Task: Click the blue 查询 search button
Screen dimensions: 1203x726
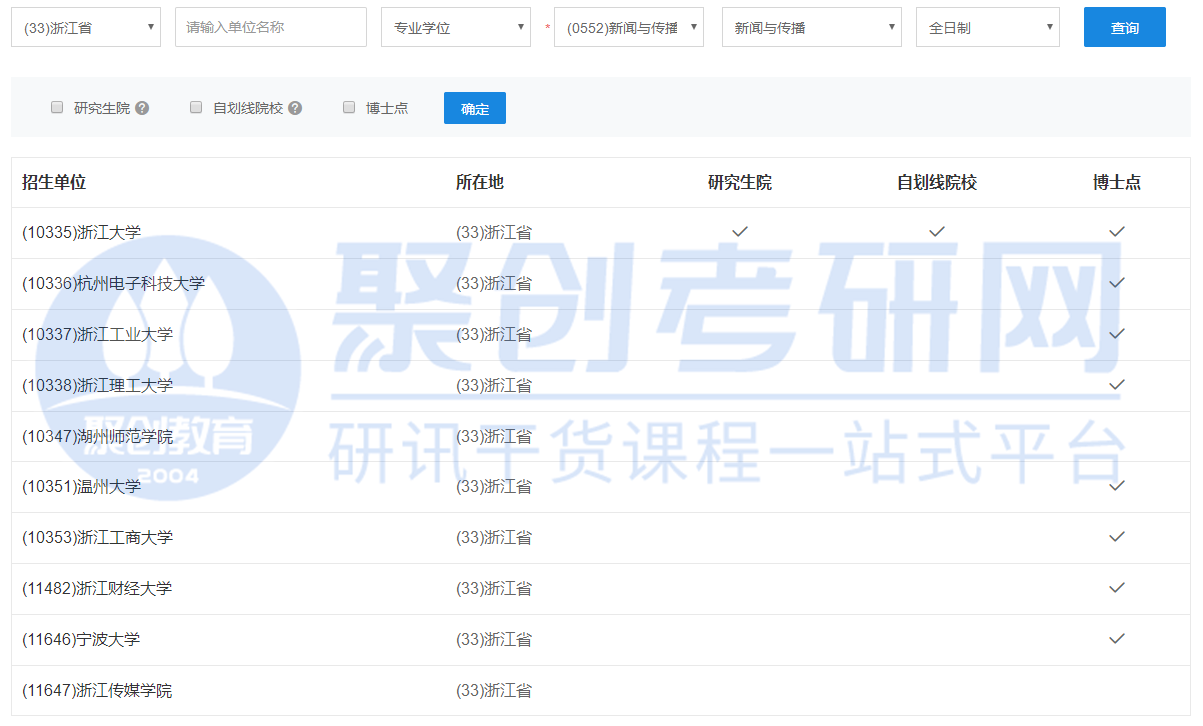Action: click(1125, 27)
